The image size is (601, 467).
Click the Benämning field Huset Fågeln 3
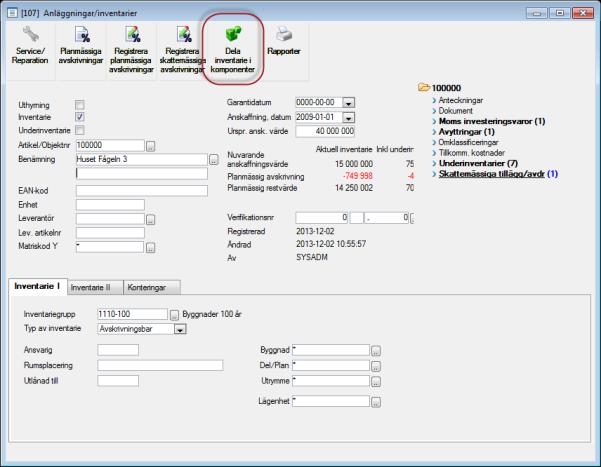[142, 160]
